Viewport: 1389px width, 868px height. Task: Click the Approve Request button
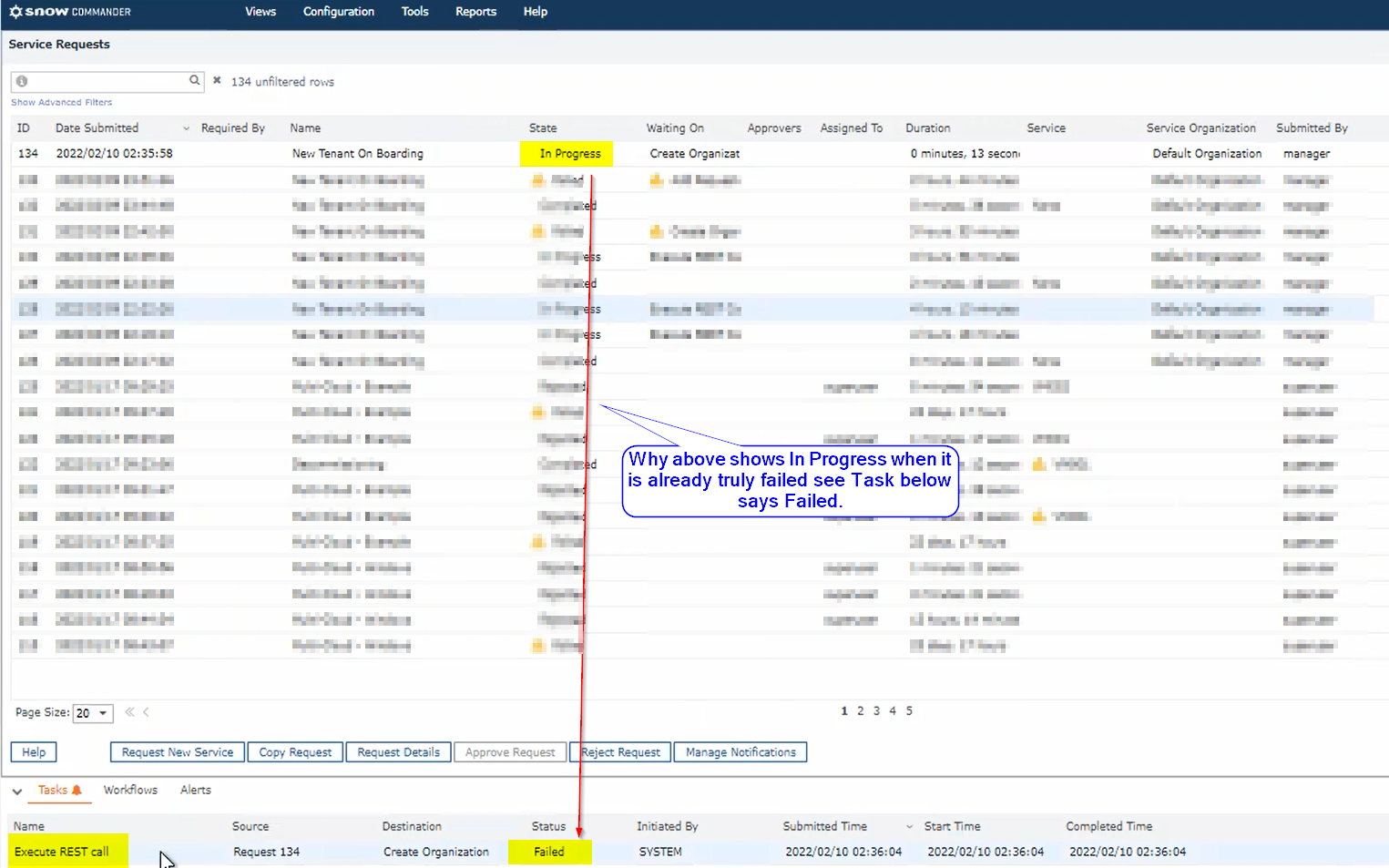click(510, 752)
